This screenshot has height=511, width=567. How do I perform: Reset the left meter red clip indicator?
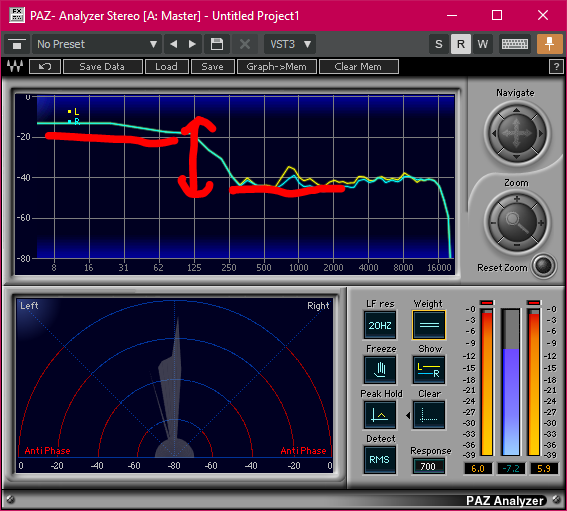pyautogui.click(x=487, y=303)
